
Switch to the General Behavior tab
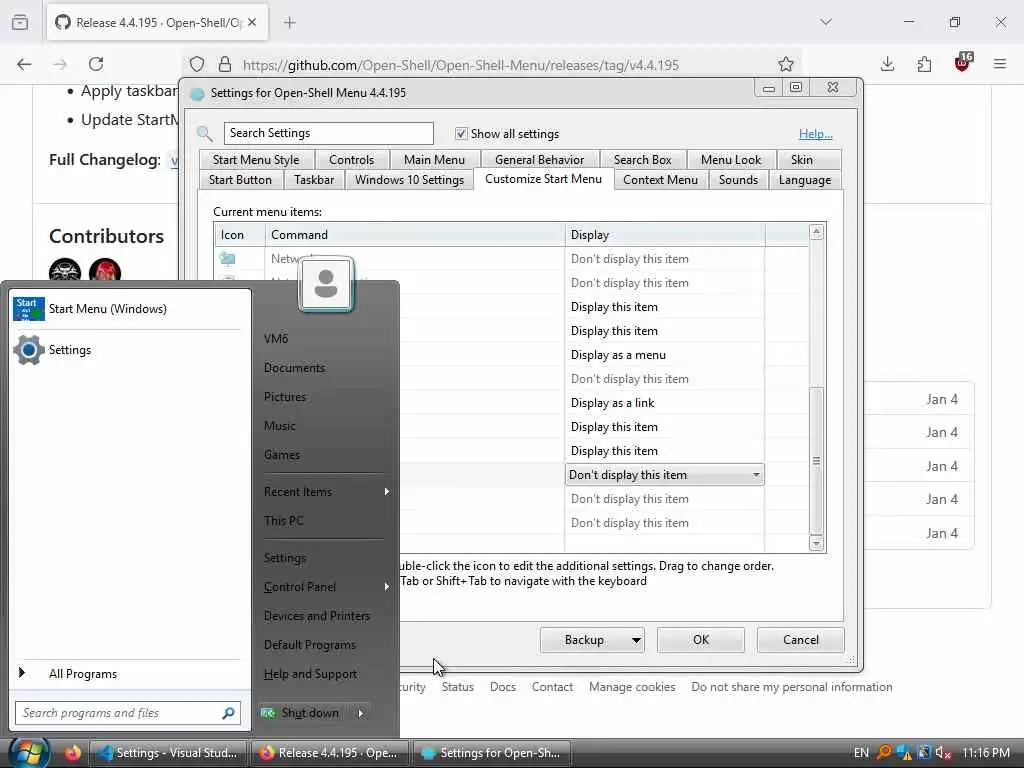(x=539, y=160)
